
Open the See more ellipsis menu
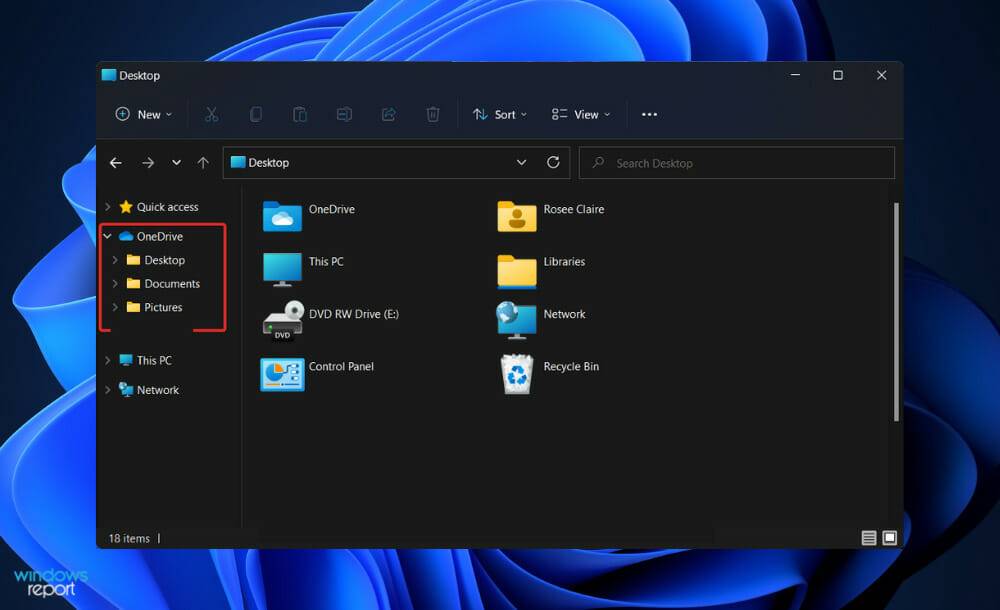648,114
